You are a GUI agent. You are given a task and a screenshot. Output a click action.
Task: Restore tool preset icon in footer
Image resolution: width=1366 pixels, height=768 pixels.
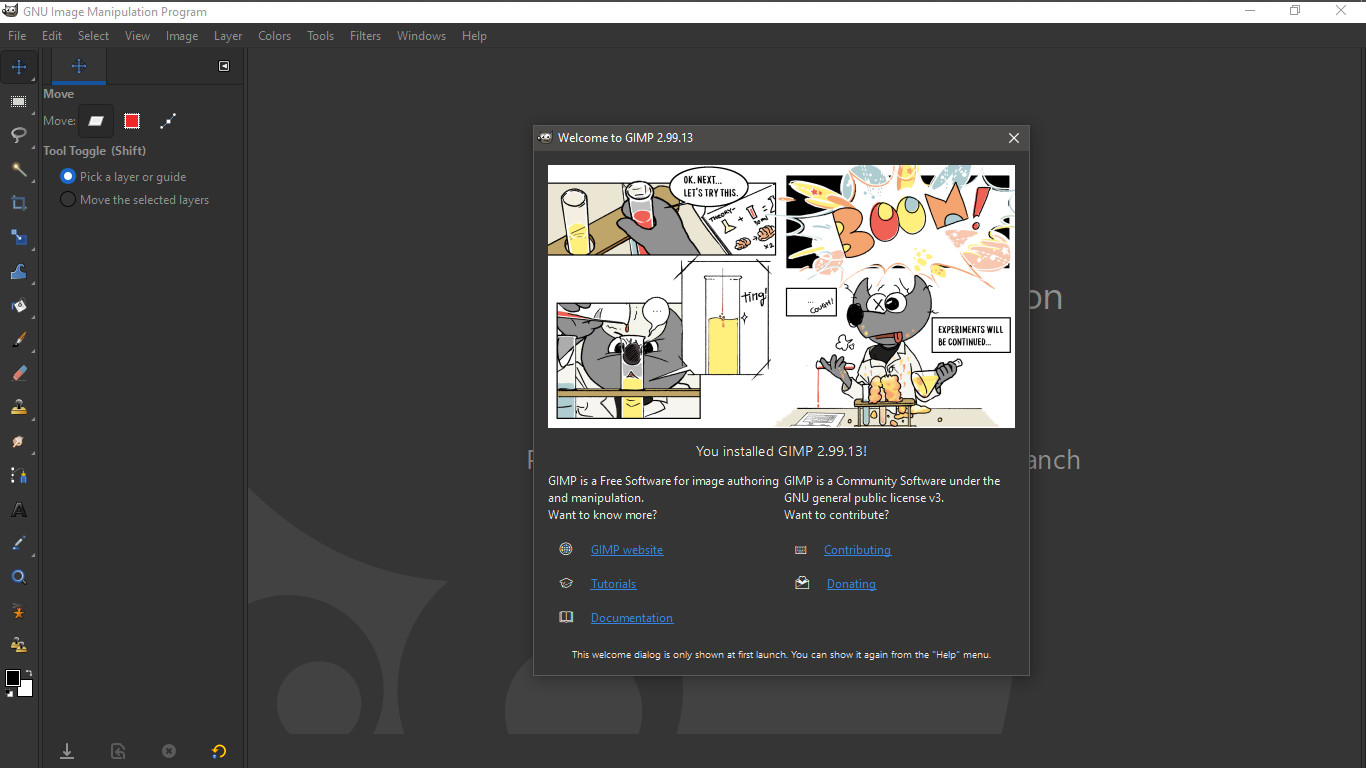(x=118, y=751)
